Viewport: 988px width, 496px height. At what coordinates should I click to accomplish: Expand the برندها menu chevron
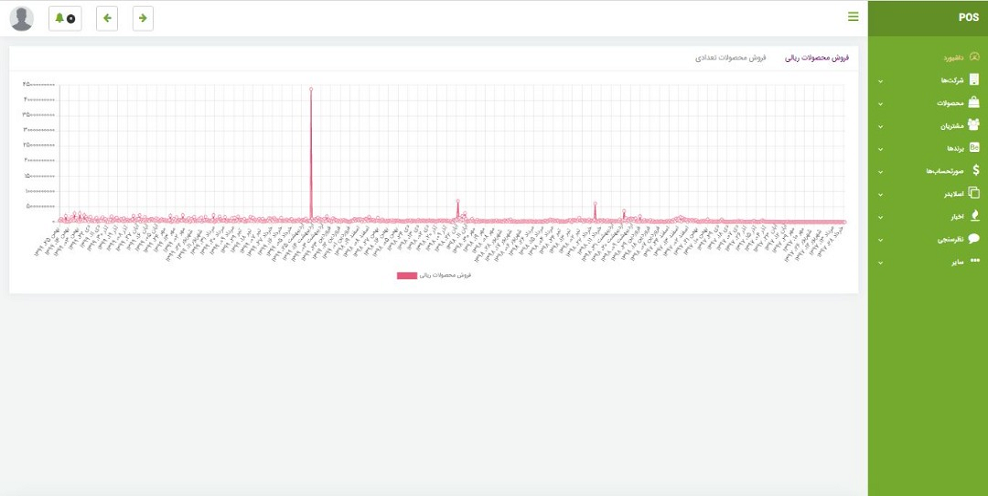point(880,149)
